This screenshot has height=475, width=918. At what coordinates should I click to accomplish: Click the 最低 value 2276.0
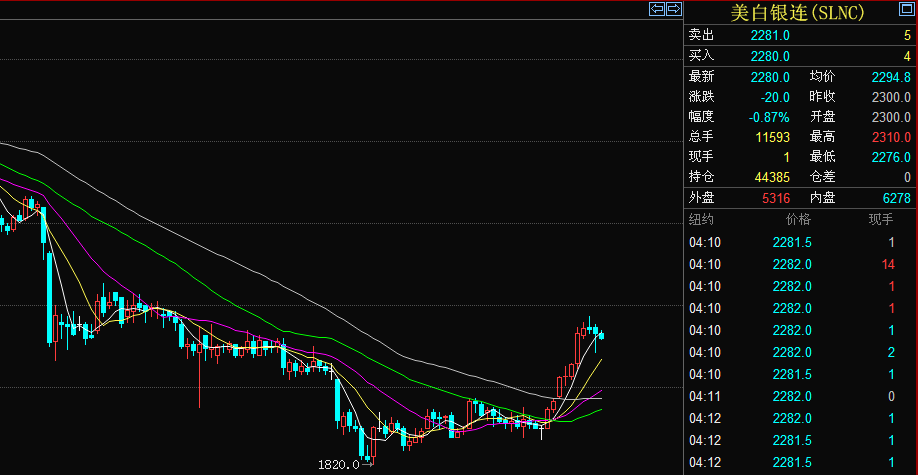pos(890,157)
